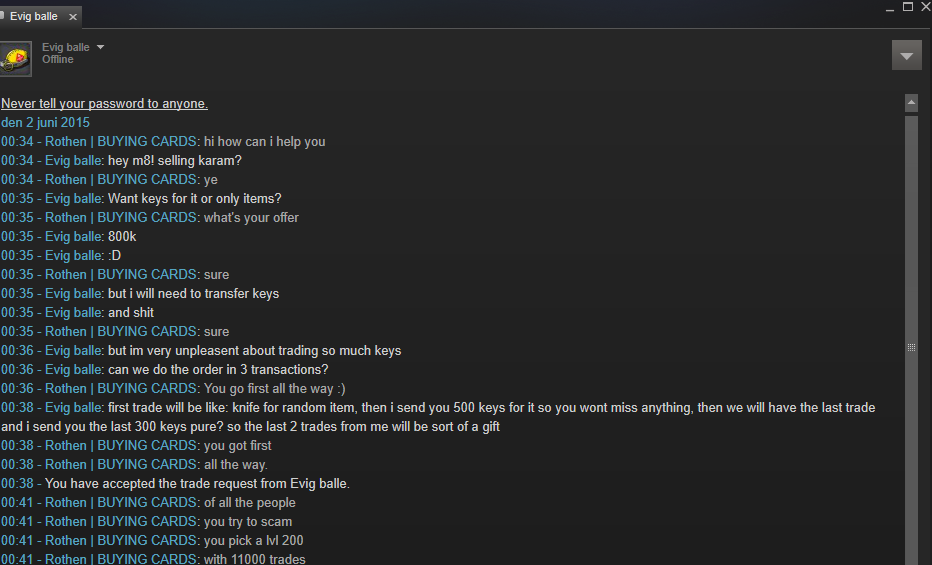Click the date line den 2 juni 2015
This screenshot has height=565, width=932.
coord(45,122)
